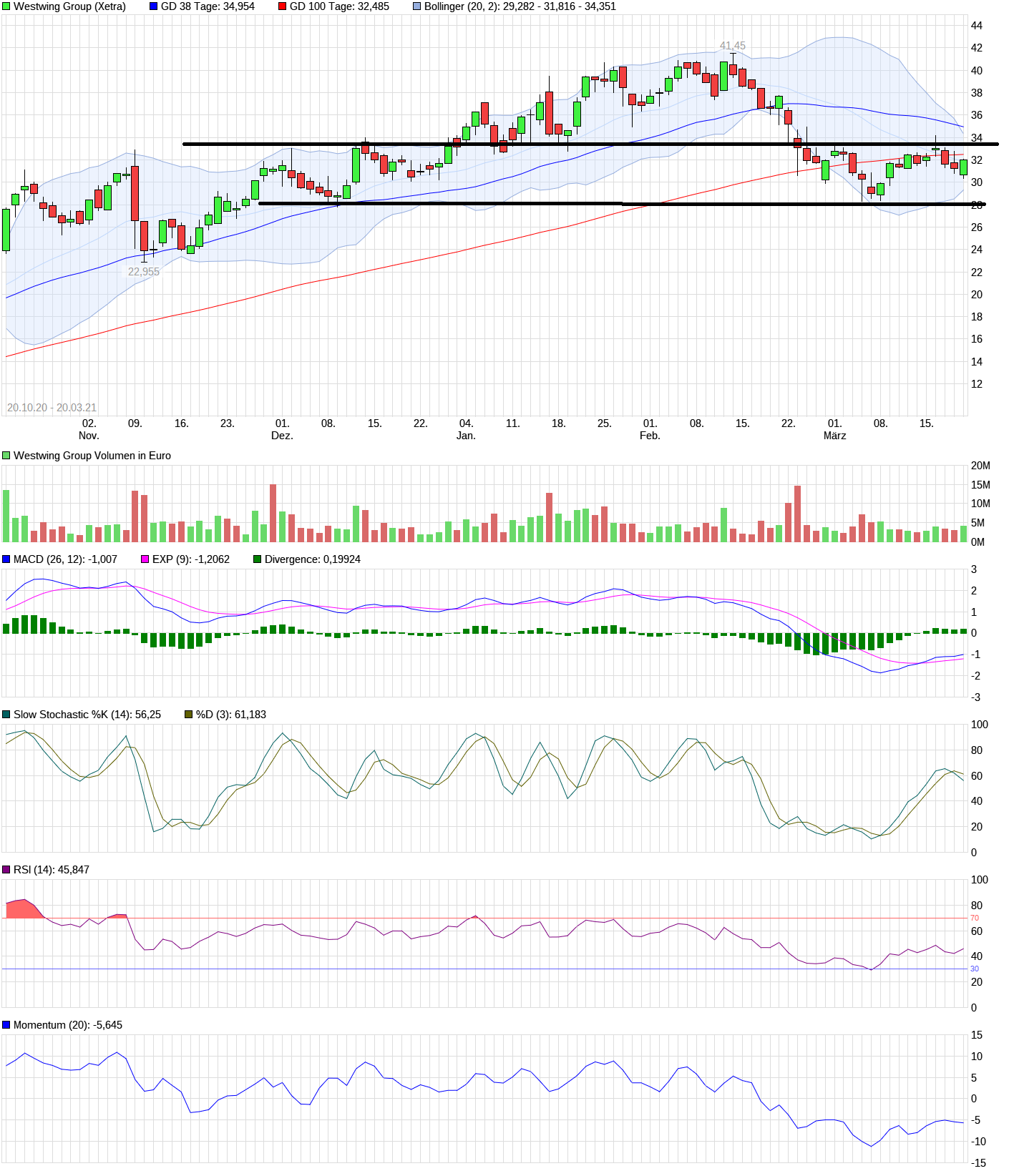Select the 'GD 38 Tage: 34,954' label
Viewport: 1009px width, 1176px height.
208,6
